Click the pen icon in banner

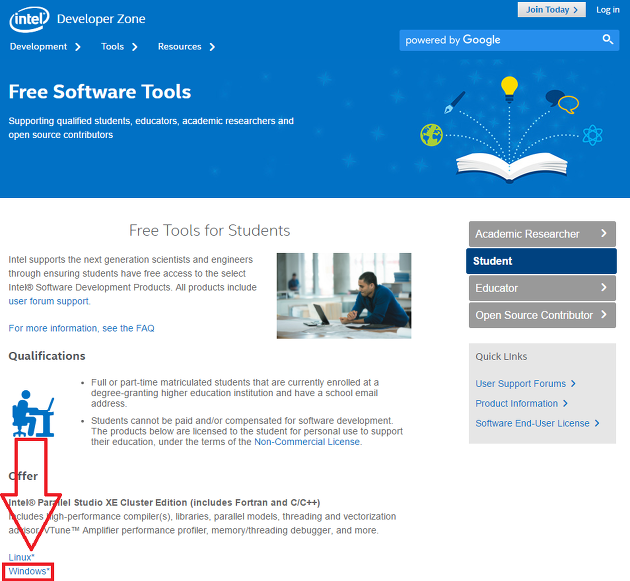click(x=454, y=102)
